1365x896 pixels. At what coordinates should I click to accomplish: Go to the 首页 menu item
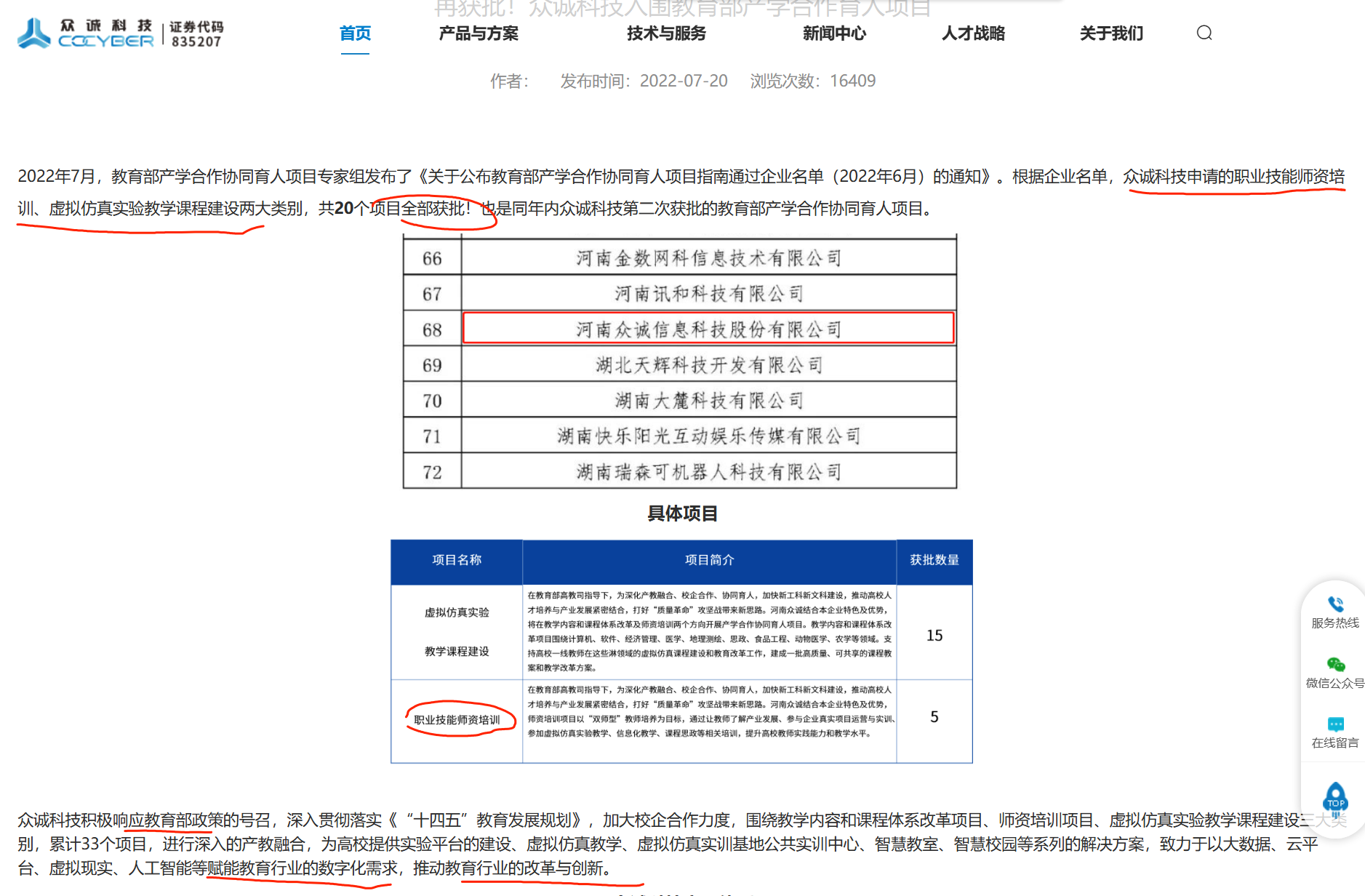click(x=355, y=33)
